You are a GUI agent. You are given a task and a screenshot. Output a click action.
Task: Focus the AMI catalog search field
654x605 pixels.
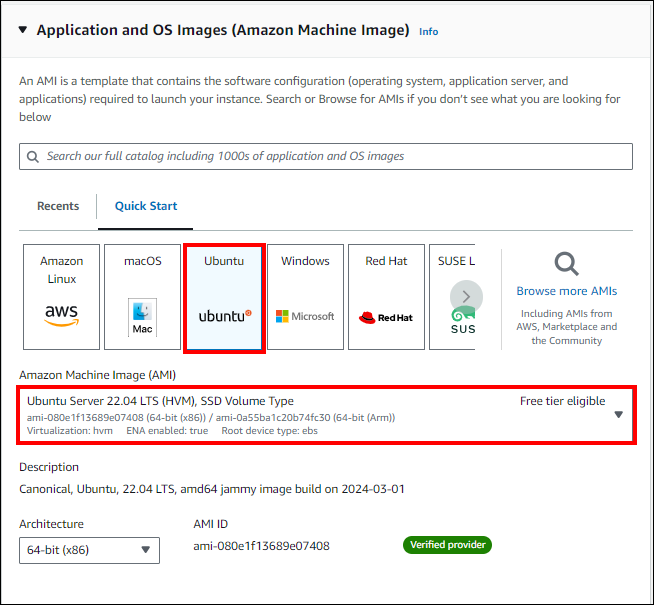(330, 157)
